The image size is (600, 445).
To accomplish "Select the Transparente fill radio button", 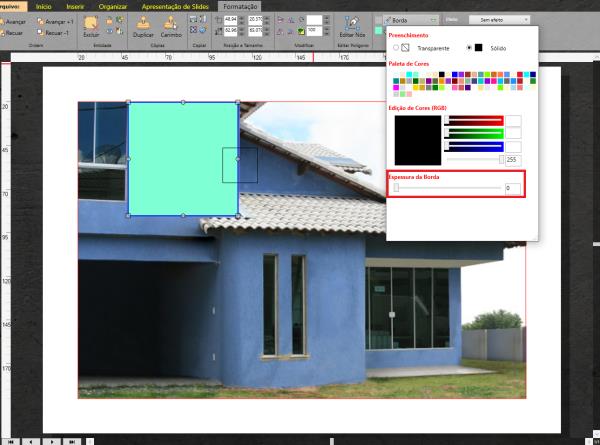I will pos(396,47).
